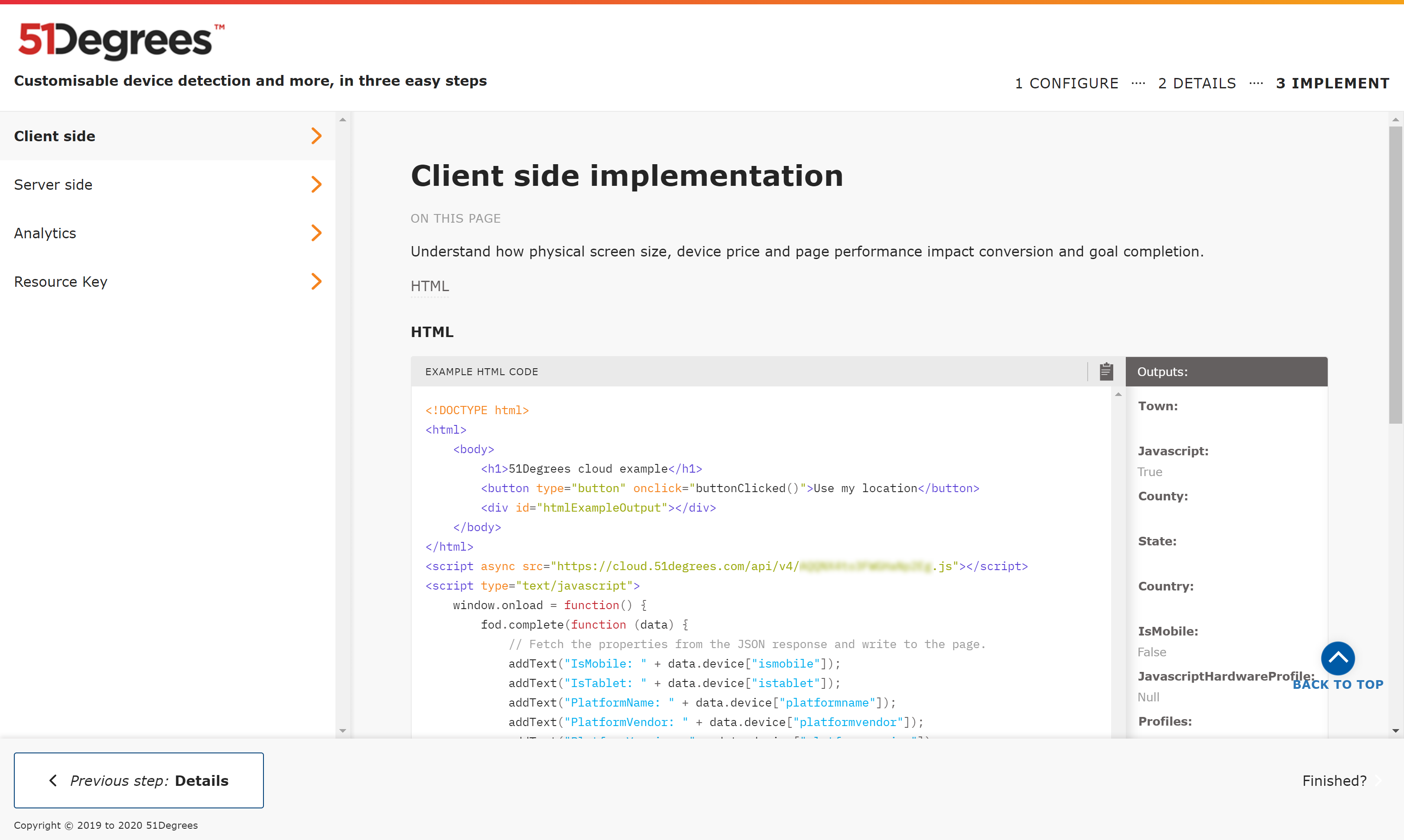
Task: Expand the Analytics chevron
Action: point(316,233)
